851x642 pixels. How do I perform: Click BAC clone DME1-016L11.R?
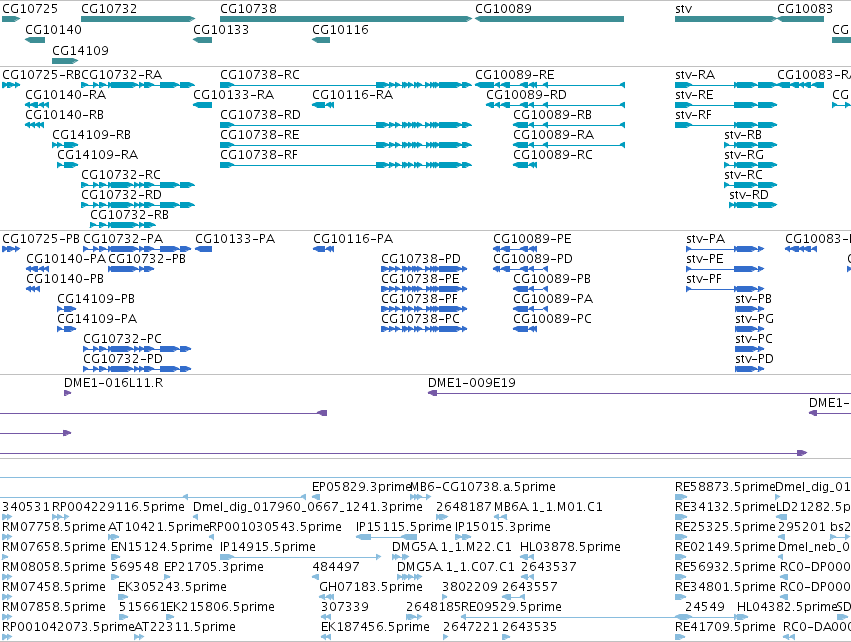pyautogui.click(x=67, y=393)
